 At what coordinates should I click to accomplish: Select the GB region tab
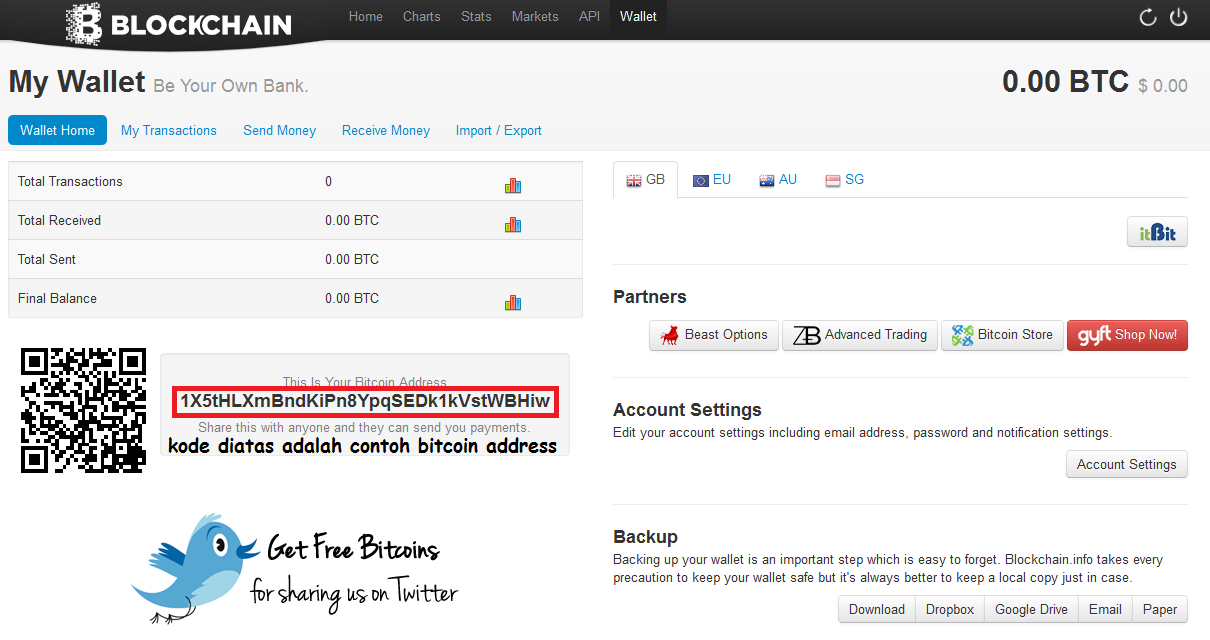tap(645, 180)
